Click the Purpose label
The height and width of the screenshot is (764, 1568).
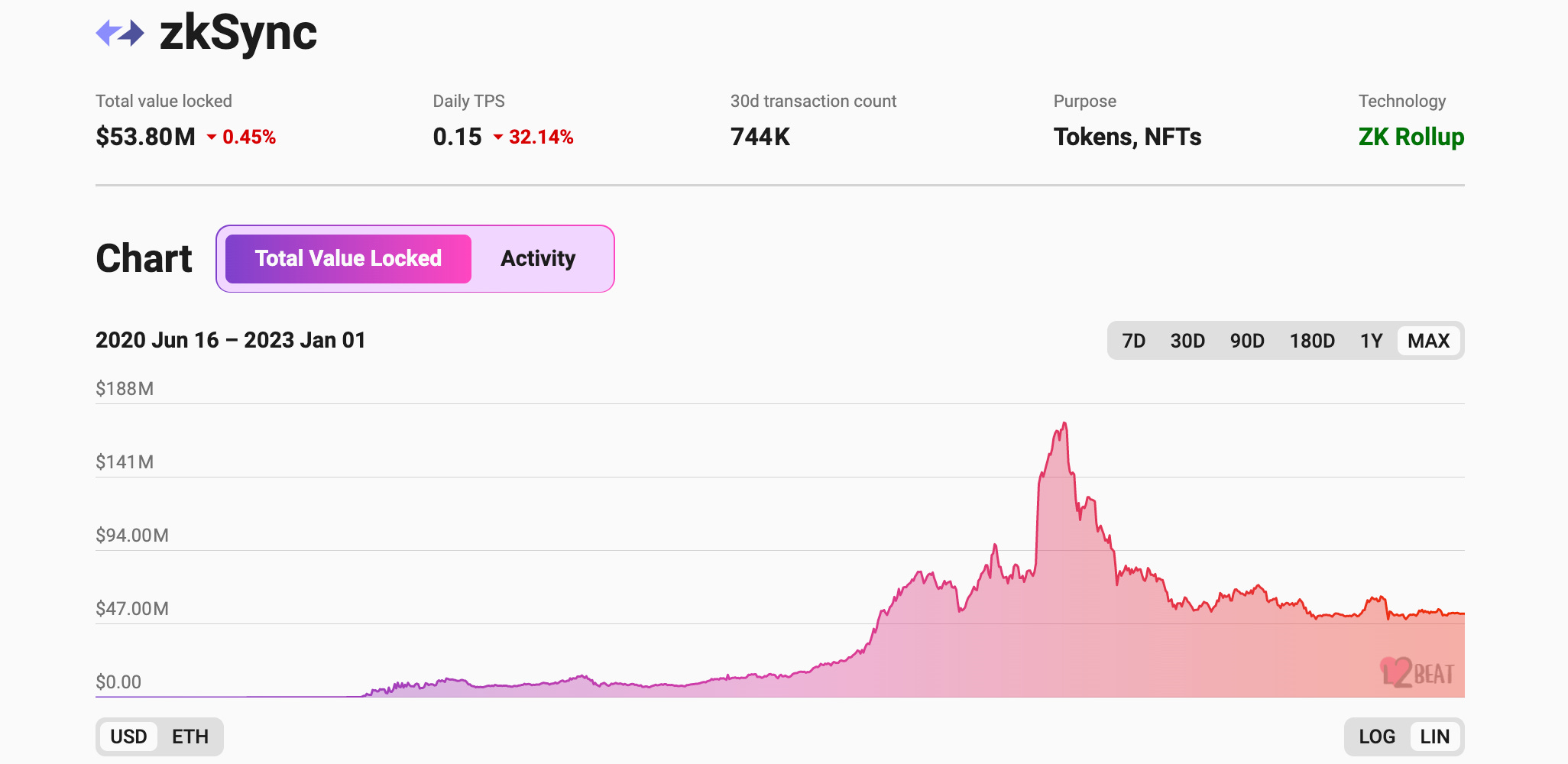1084,101
